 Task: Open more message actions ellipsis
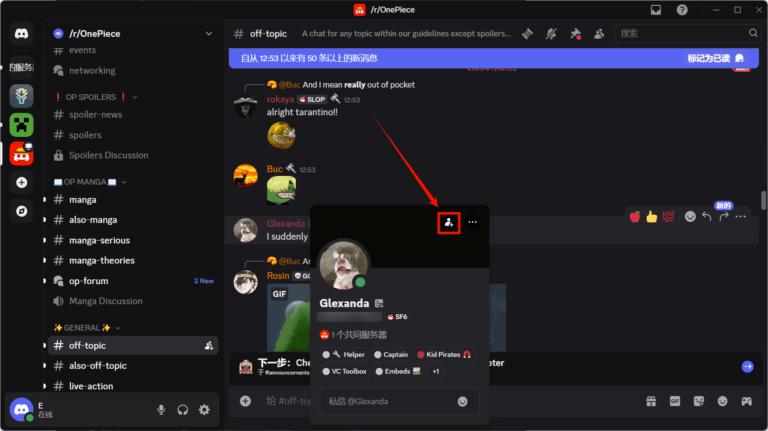click(x=741, y=216)
